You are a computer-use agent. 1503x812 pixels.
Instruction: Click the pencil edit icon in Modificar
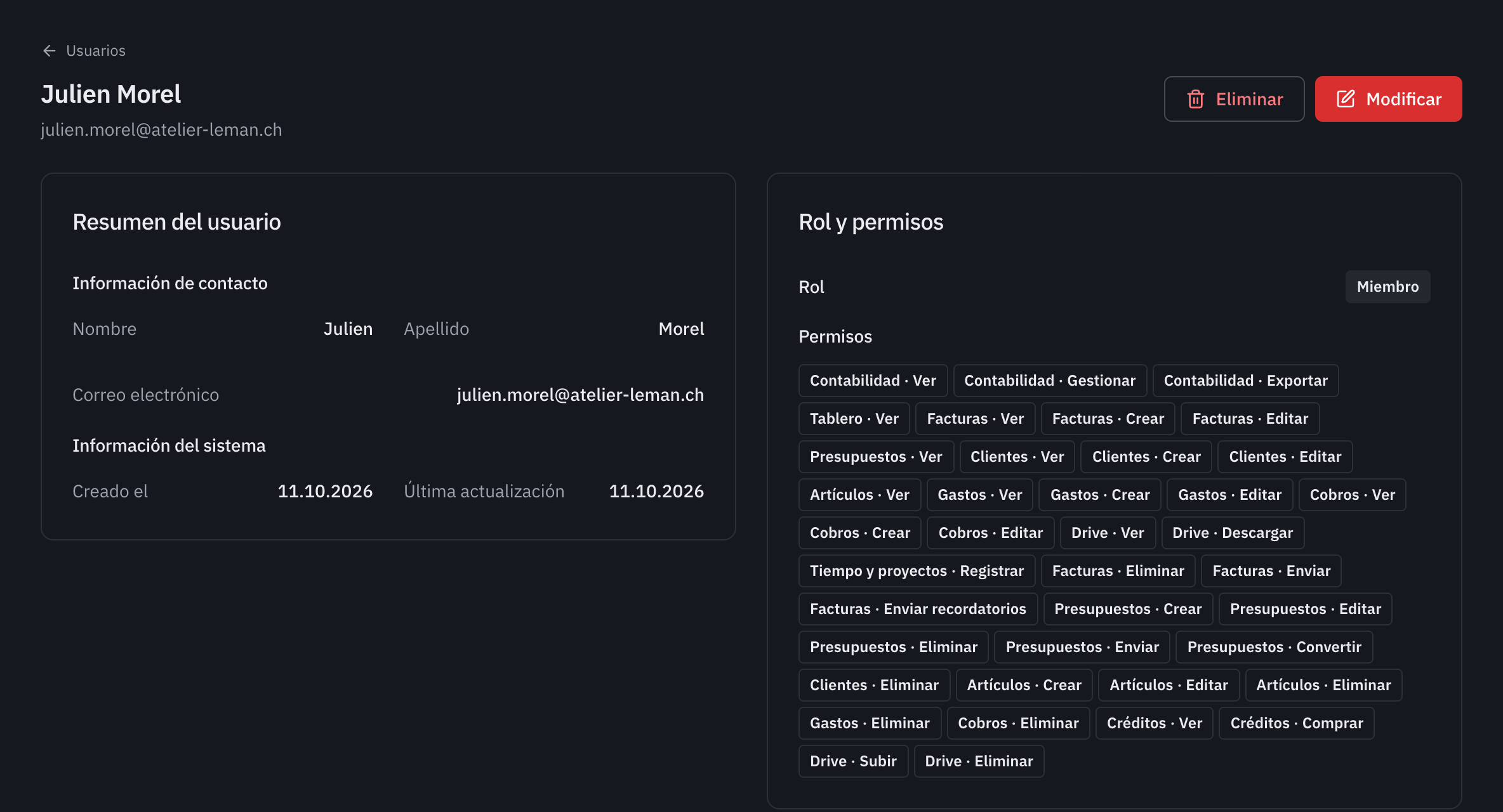point(1346,99)
